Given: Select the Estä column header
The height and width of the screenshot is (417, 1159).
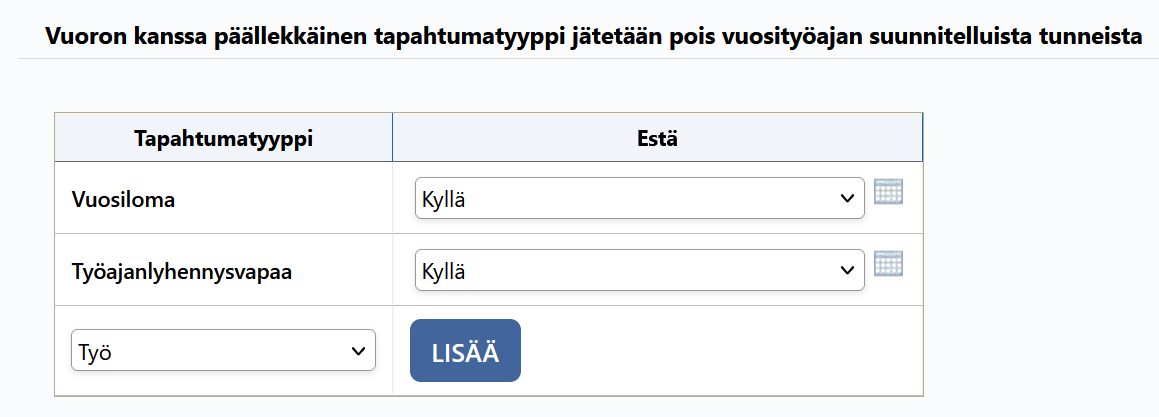Looking at the screenshot, I should (658, 138).
